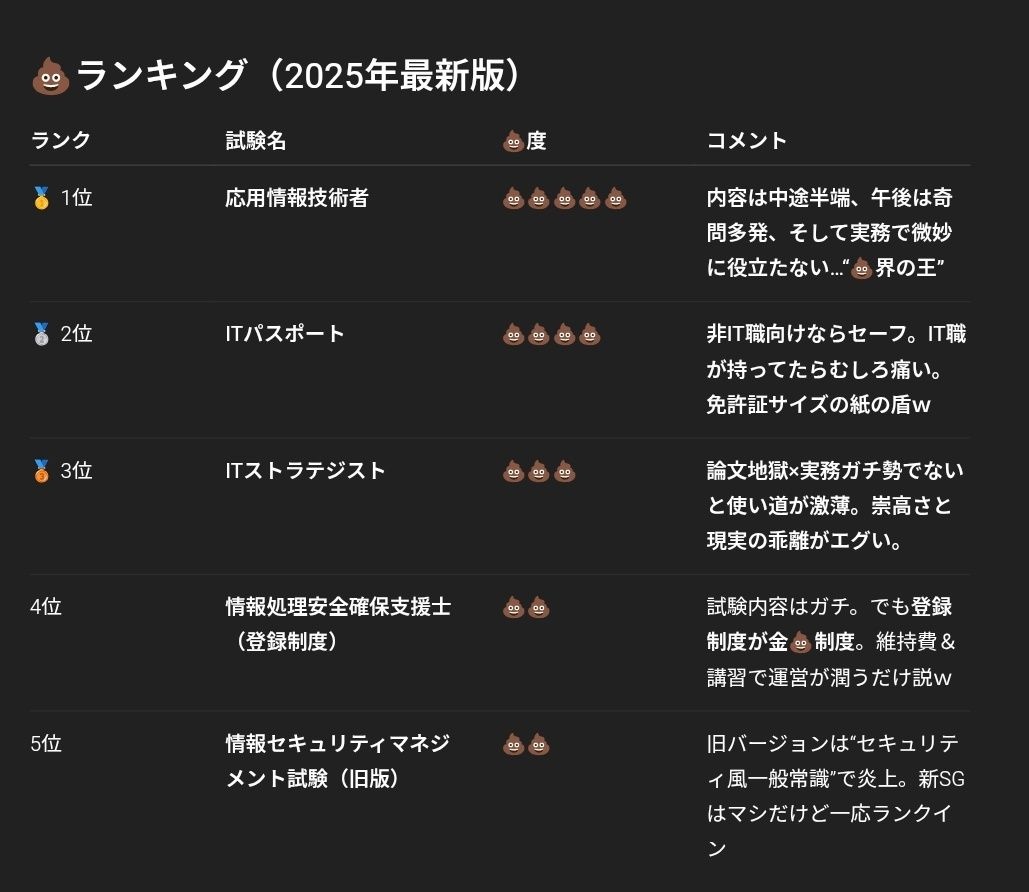Click the gold medal icon for 1位

coord(41,198)
